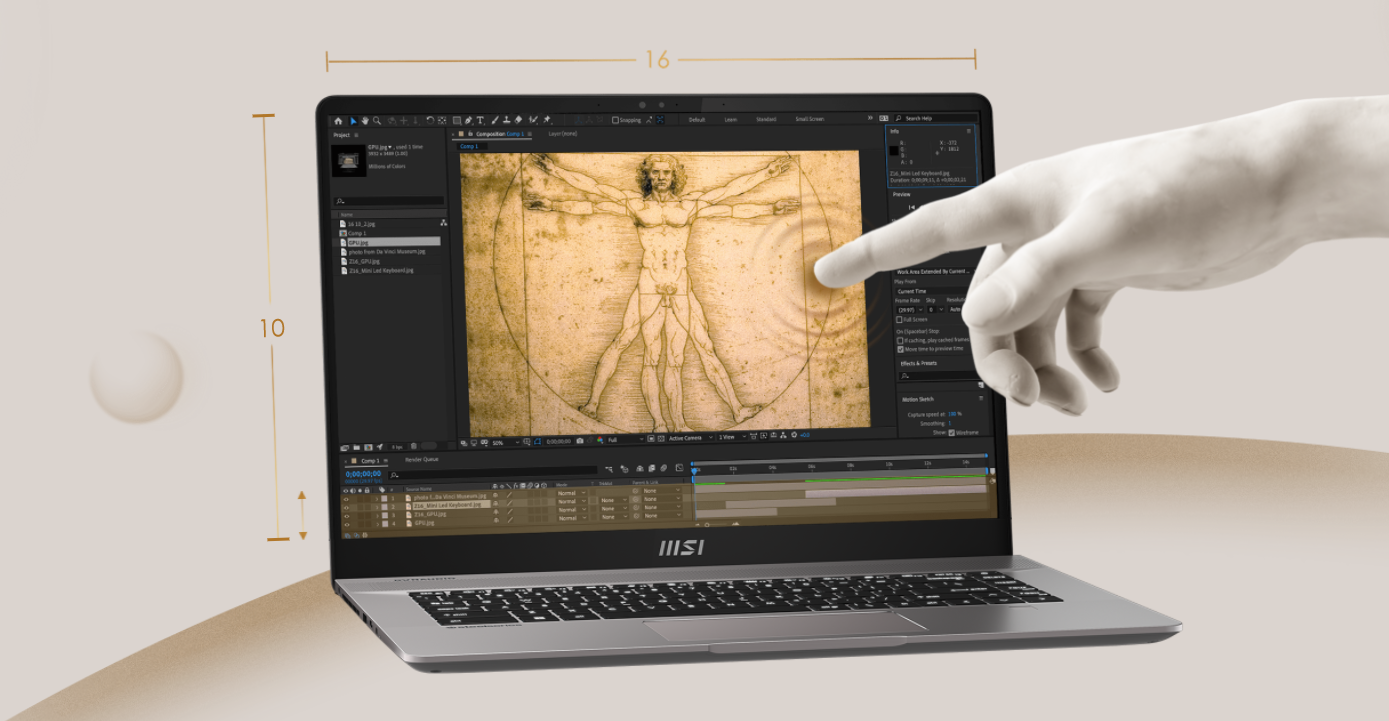Click the new folder icon in Project panel

356,447
